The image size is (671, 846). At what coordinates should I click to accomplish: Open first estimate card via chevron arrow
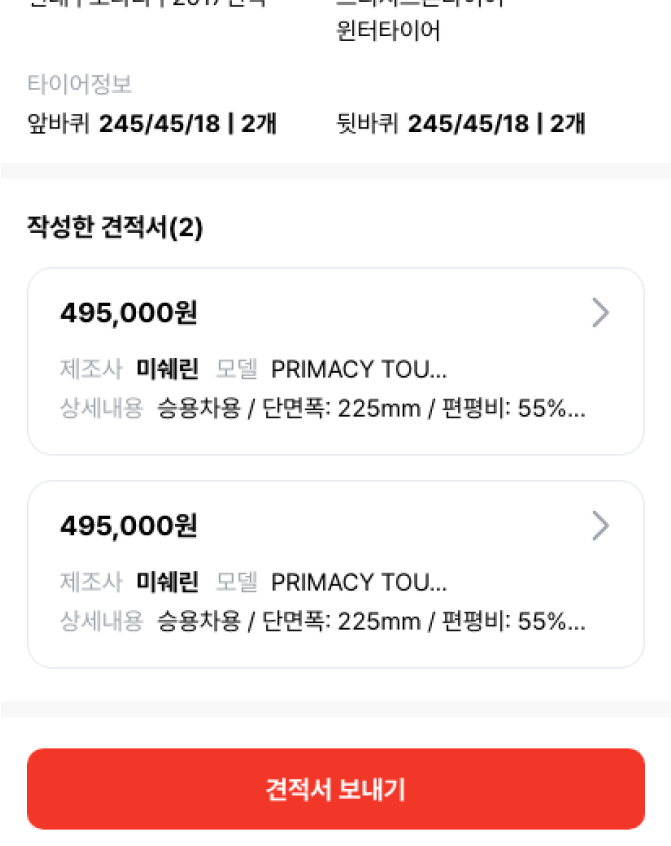600,313
